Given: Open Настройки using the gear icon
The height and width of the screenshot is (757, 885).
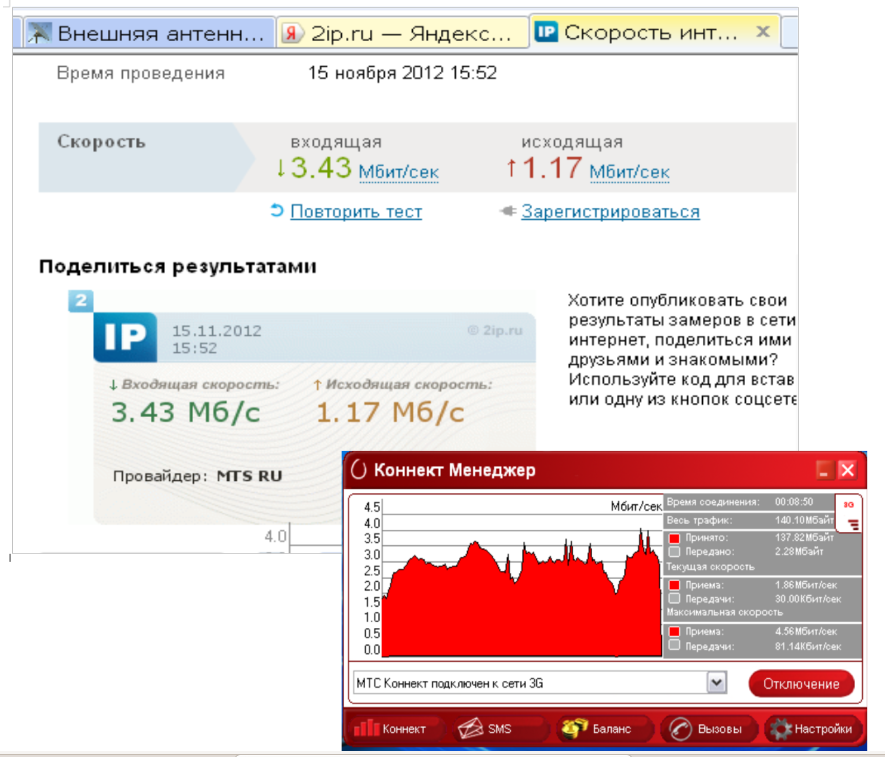Looking at the screenshot, I should click(783, 729).
